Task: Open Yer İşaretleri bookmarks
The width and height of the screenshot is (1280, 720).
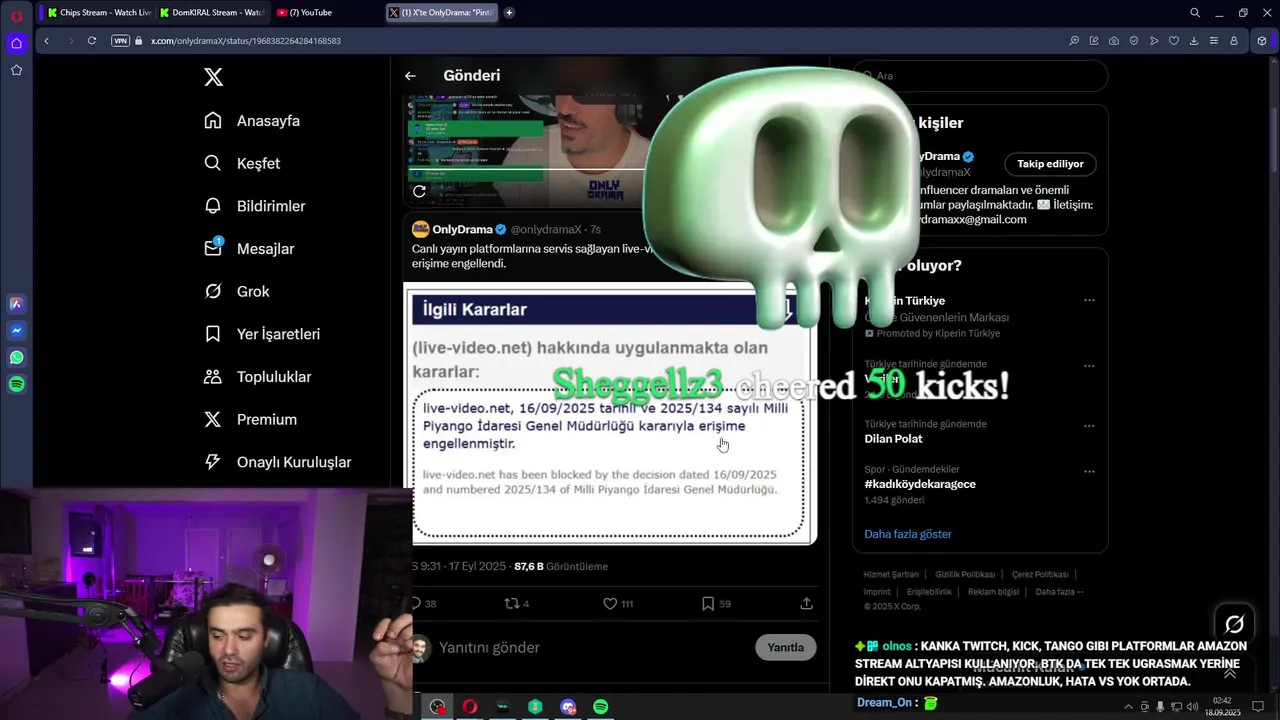Action: click(x=262, y=334)
